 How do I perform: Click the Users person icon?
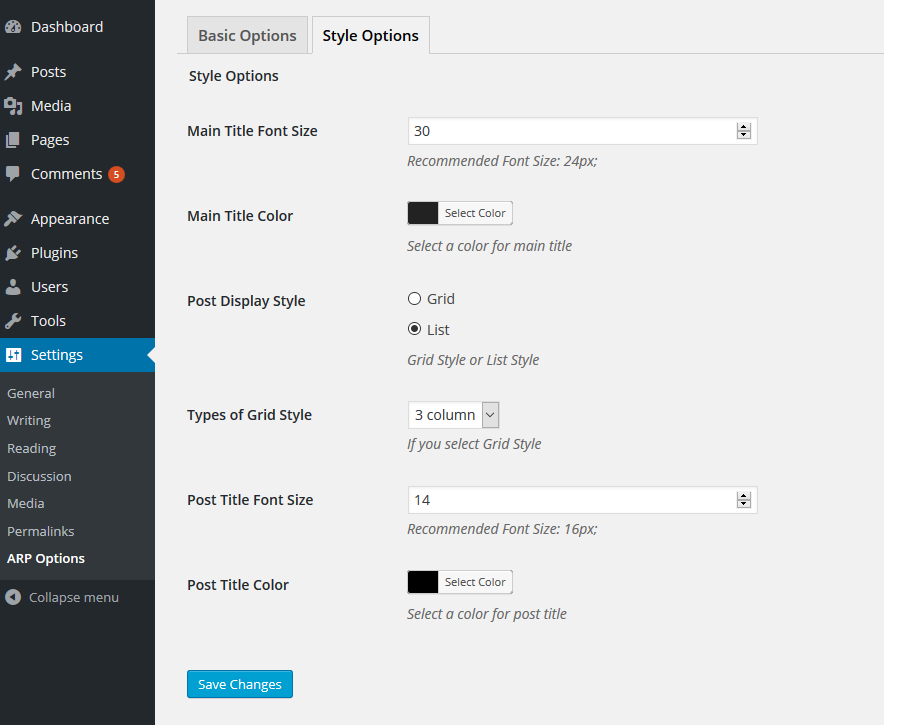click(x=13, y=287)
